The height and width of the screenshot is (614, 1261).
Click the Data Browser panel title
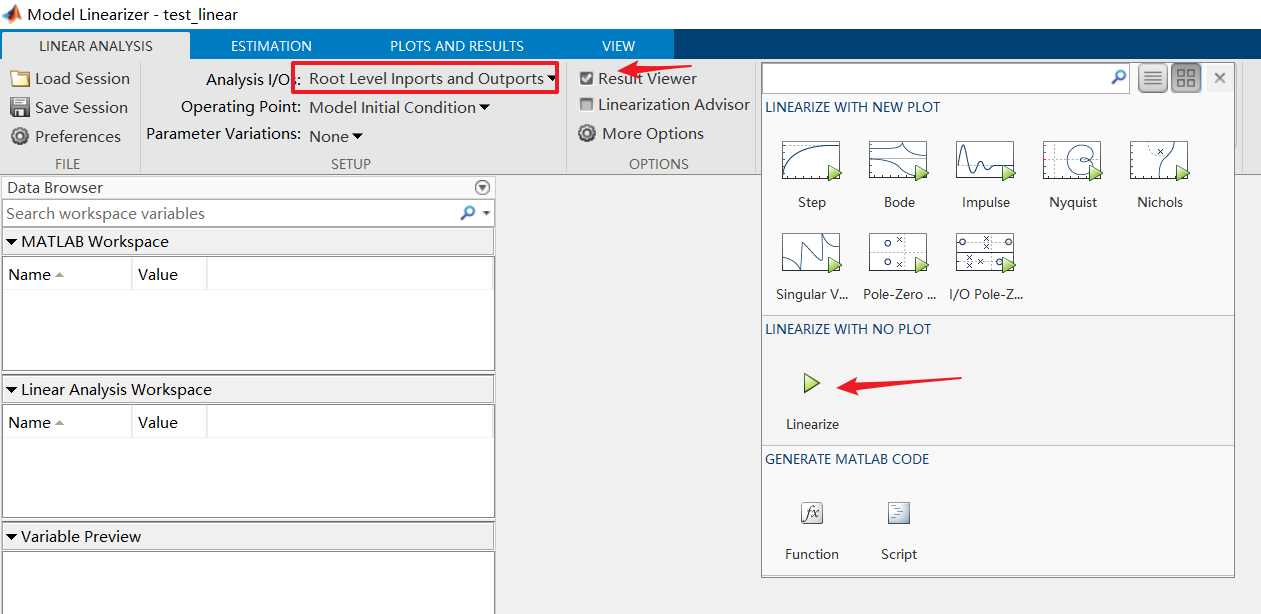point(55,188)
